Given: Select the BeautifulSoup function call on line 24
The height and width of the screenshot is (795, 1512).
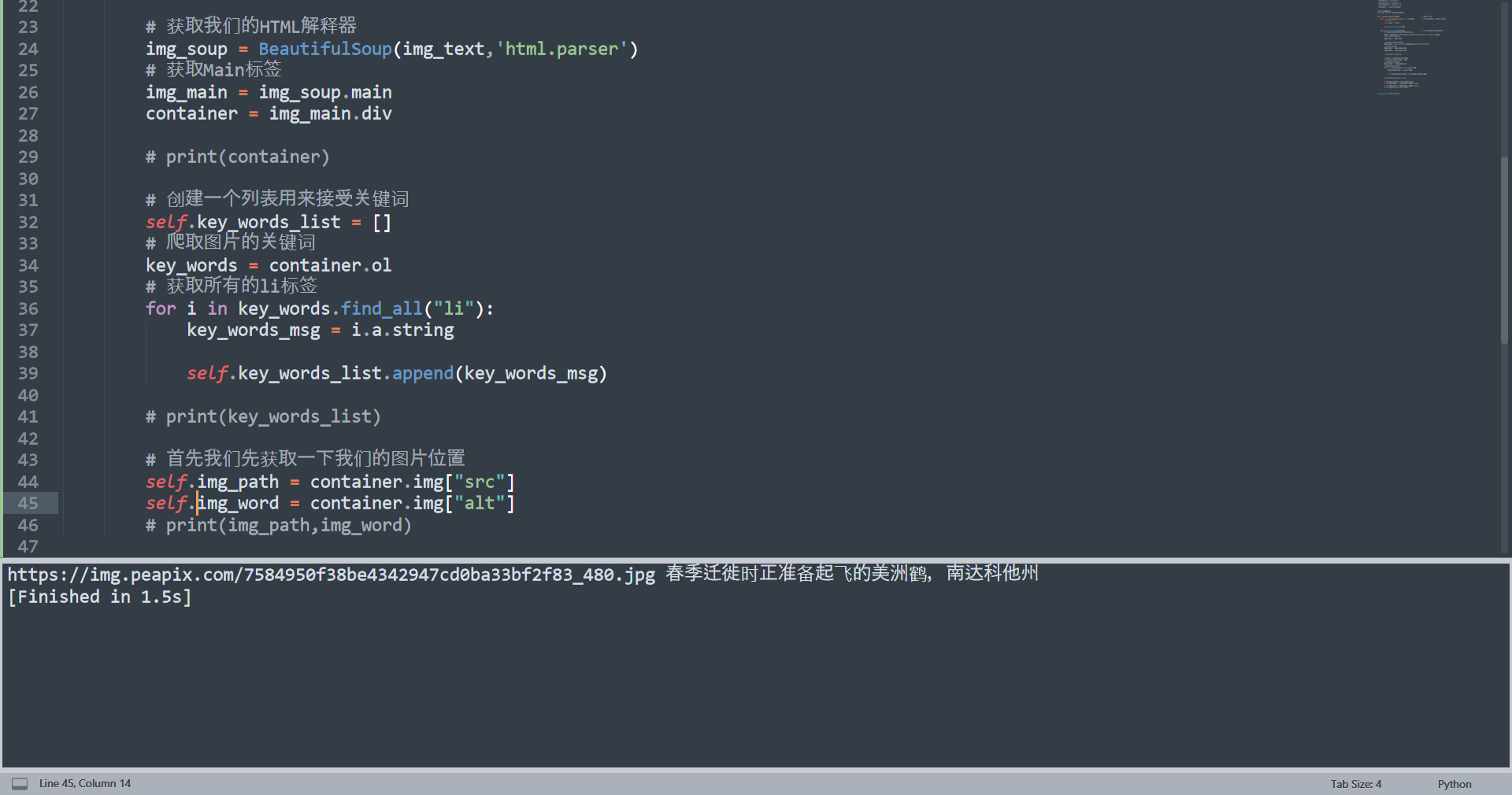Looking at the screenshot, I should pyautogui.click(x=325, y=49).
